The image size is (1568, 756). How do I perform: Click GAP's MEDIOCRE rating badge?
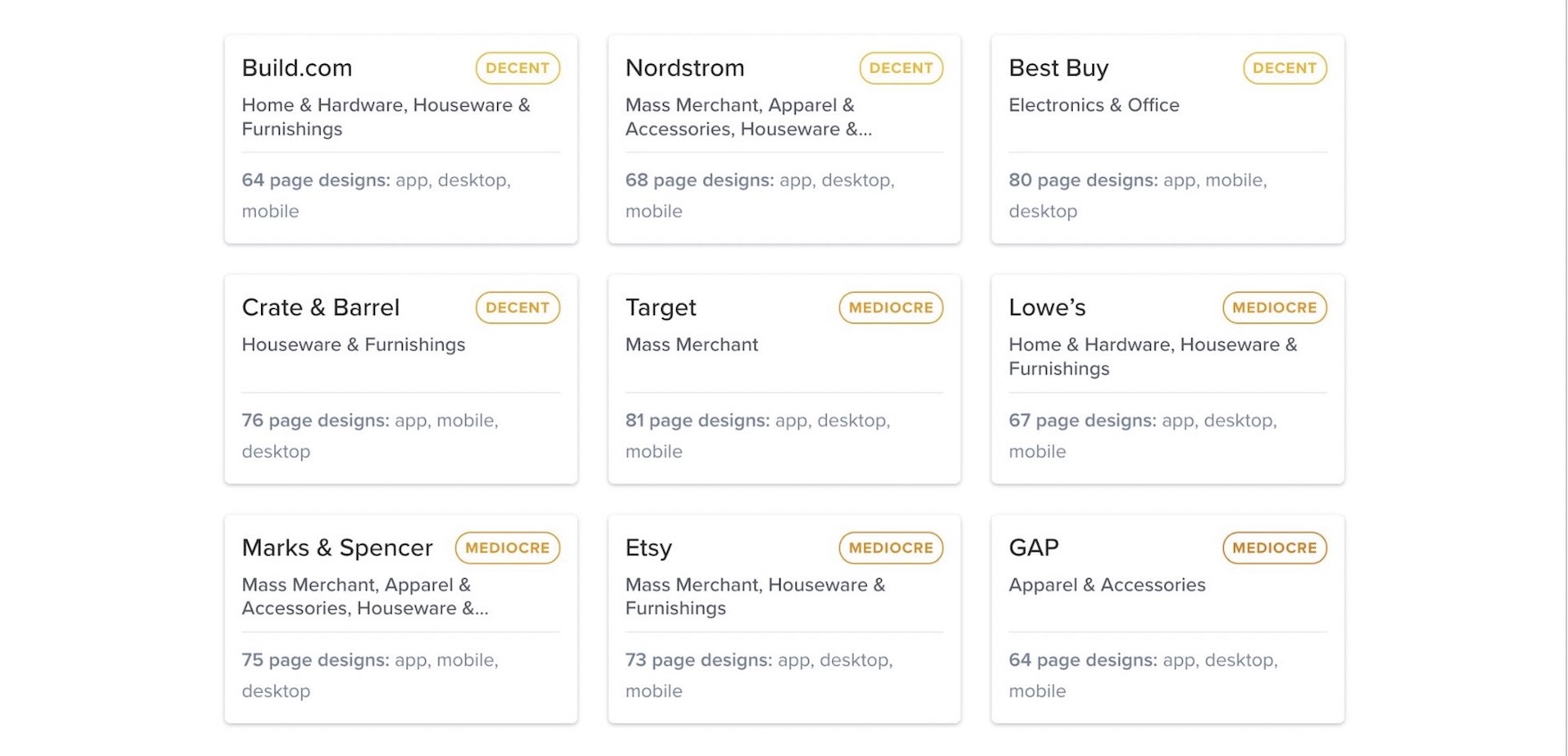(1274, 548)
